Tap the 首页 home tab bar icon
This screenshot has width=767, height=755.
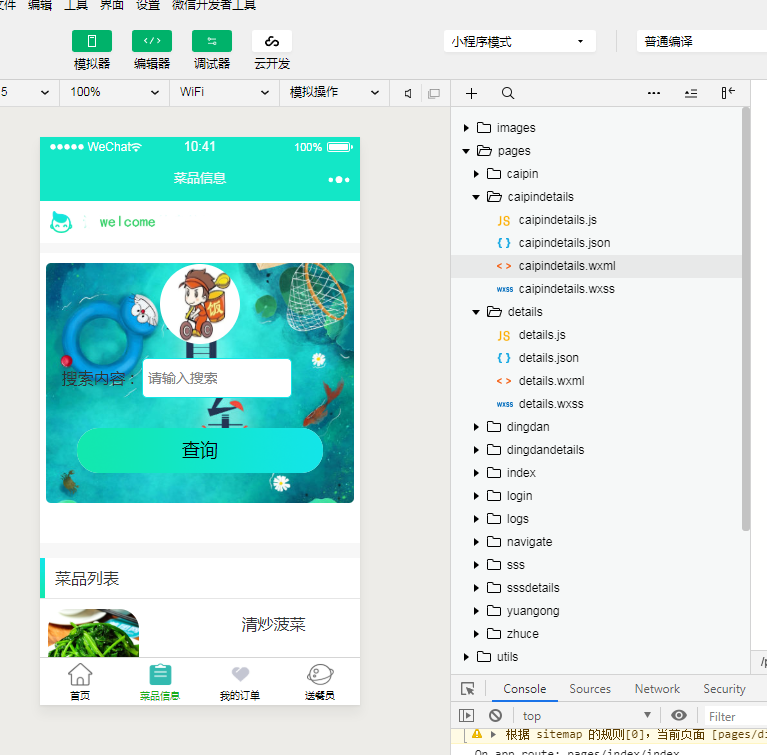pos(80,675)
